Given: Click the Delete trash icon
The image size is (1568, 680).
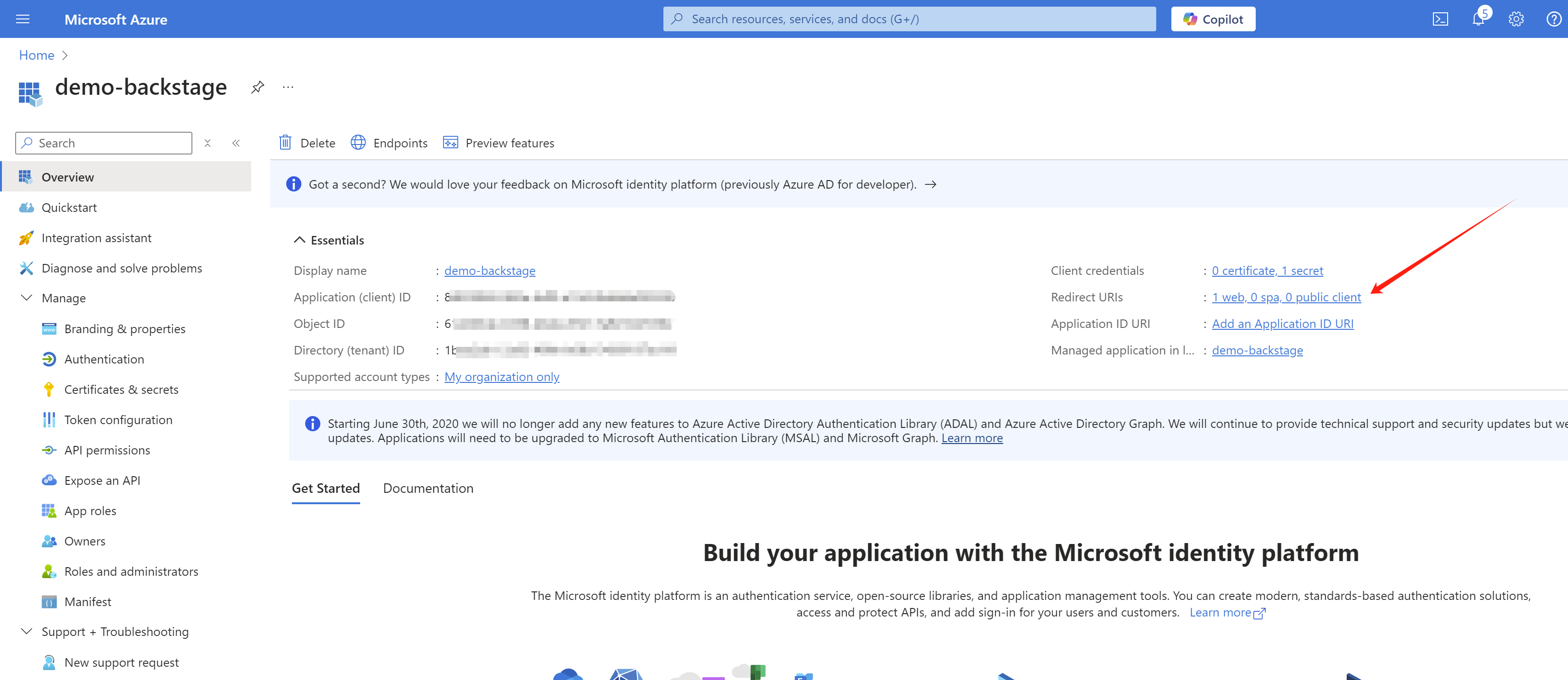Looking at the screenshot, I should pyautogui.click(x=285, y=143).
